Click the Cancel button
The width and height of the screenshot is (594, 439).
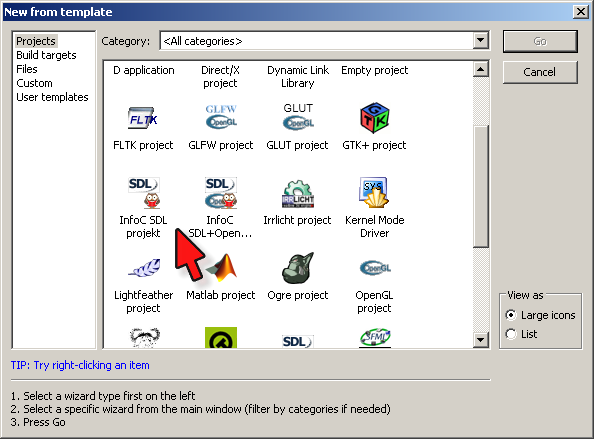pos(540,72)
